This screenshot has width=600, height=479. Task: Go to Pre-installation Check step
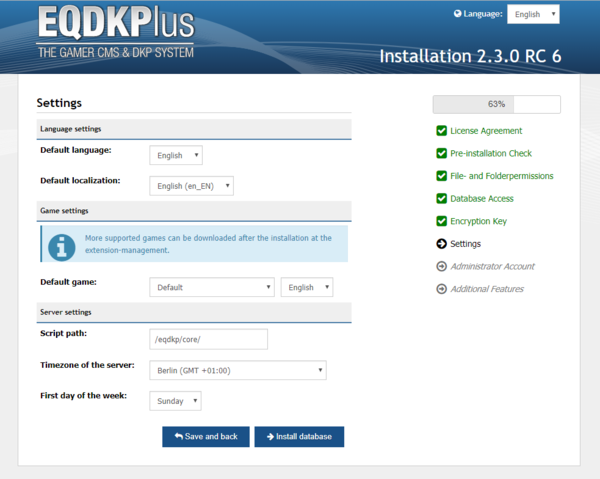pyautogui.click(x=491, y=153)
